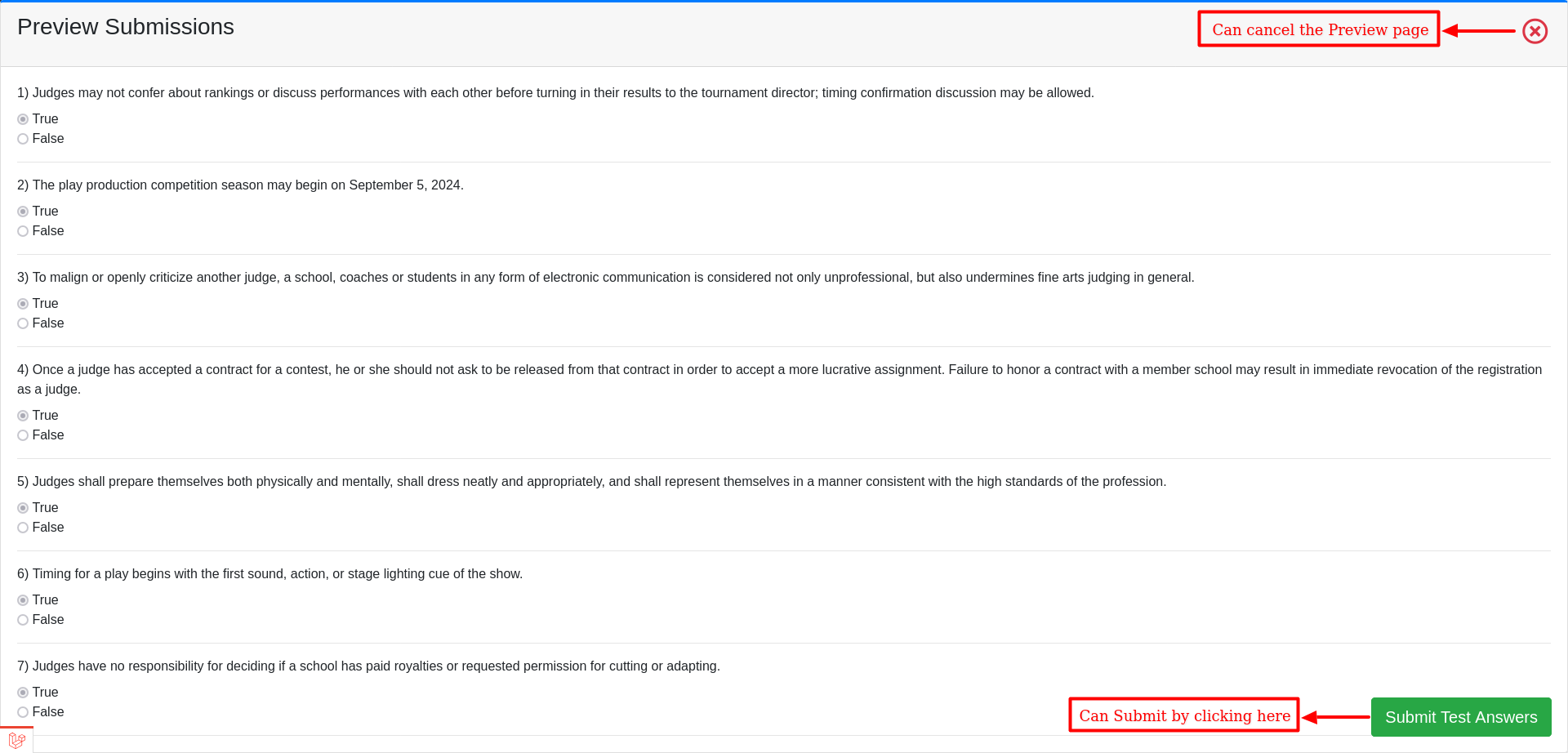Mark question 3 as False
The width and height of the screenshot is (1568, 753).
coord(23,323)
